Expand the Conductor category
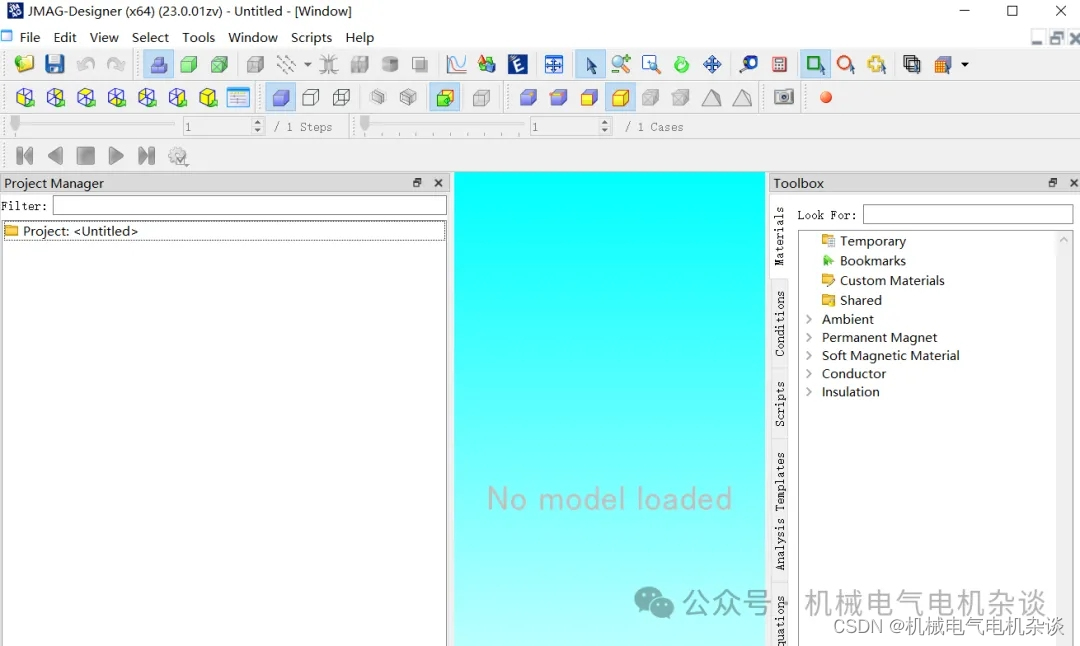The width and height of the screenshot is (1080, 646). click(x=809, y=373)
